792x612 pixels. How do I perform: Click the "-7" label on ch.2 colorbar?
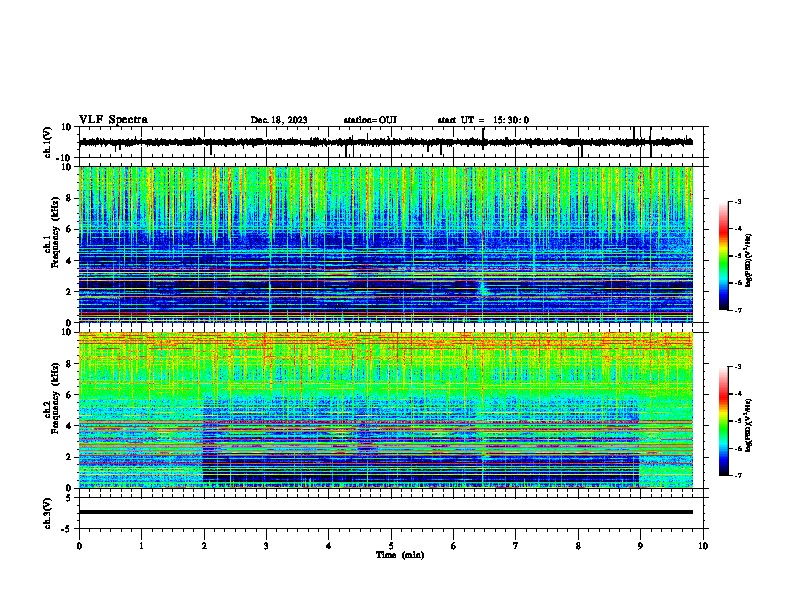pos(737,475)
